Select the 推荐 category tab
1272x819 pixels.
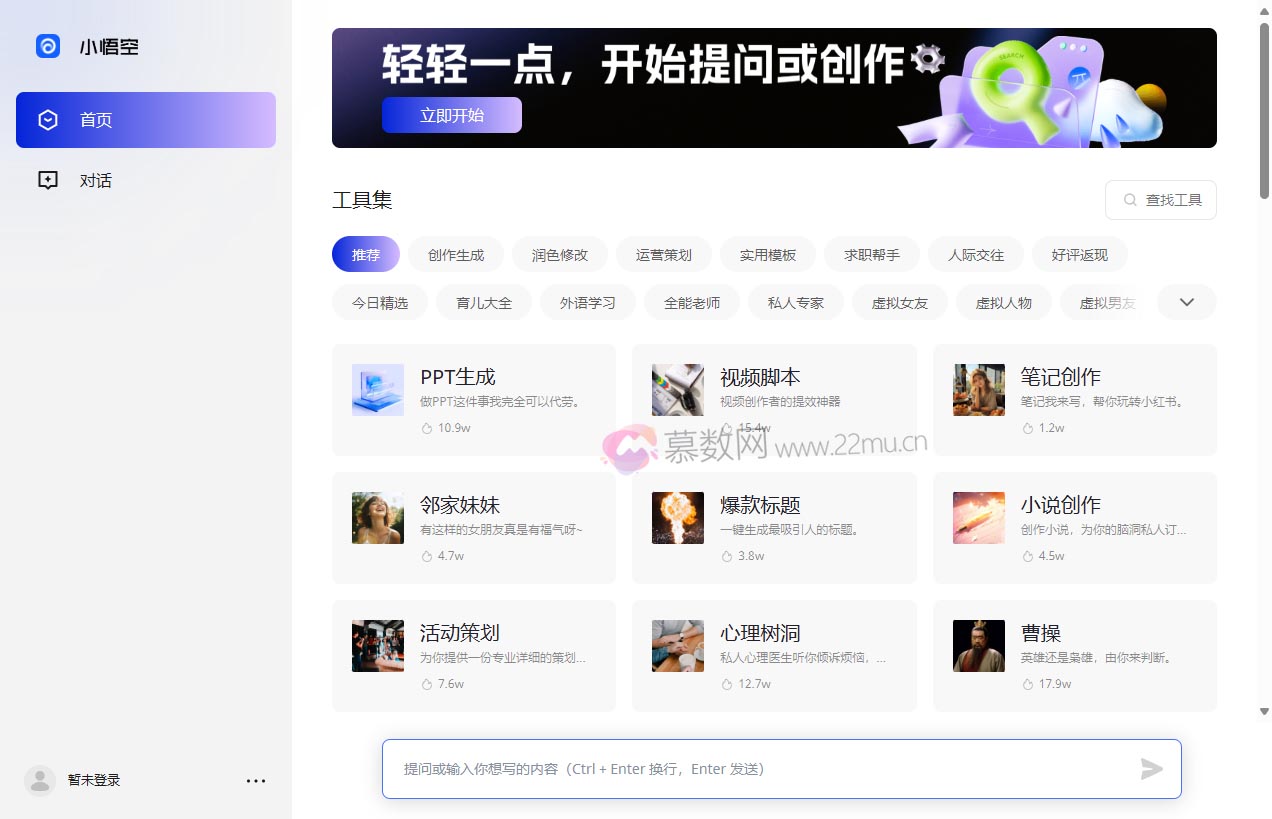point(365,254)
